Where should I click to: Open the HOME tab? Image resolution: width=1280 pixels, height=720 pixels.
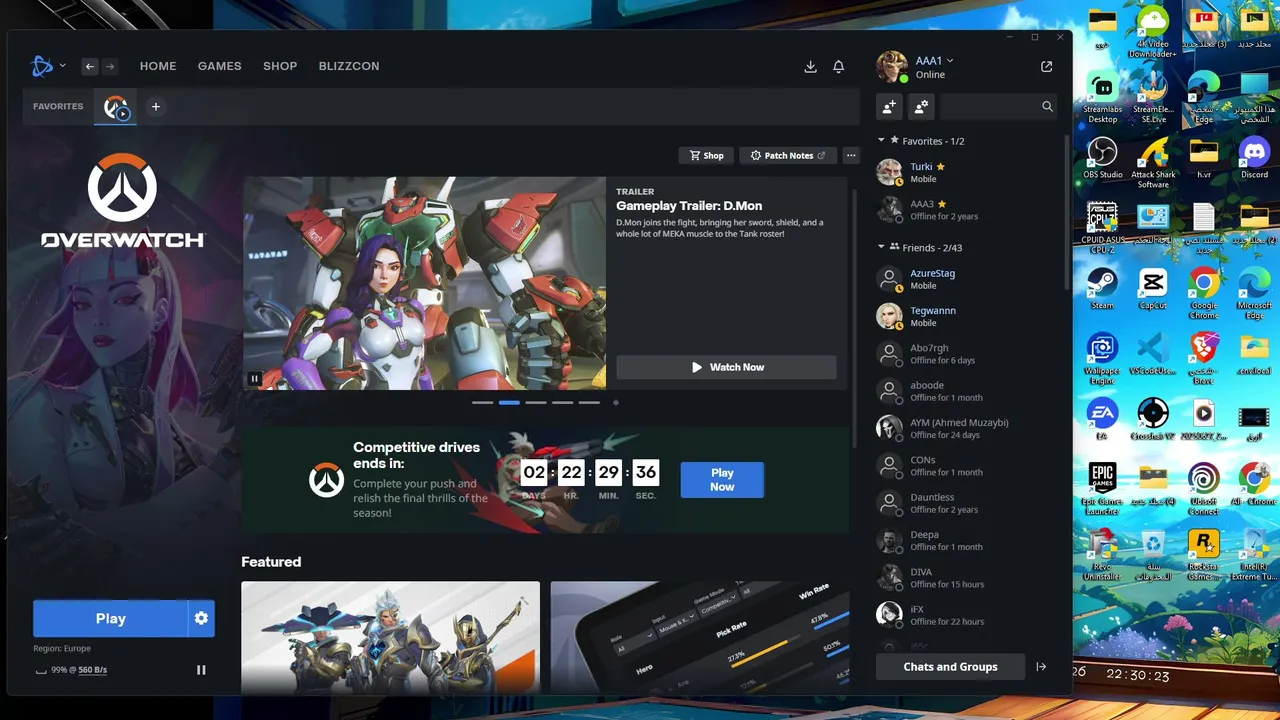(158, 66)
